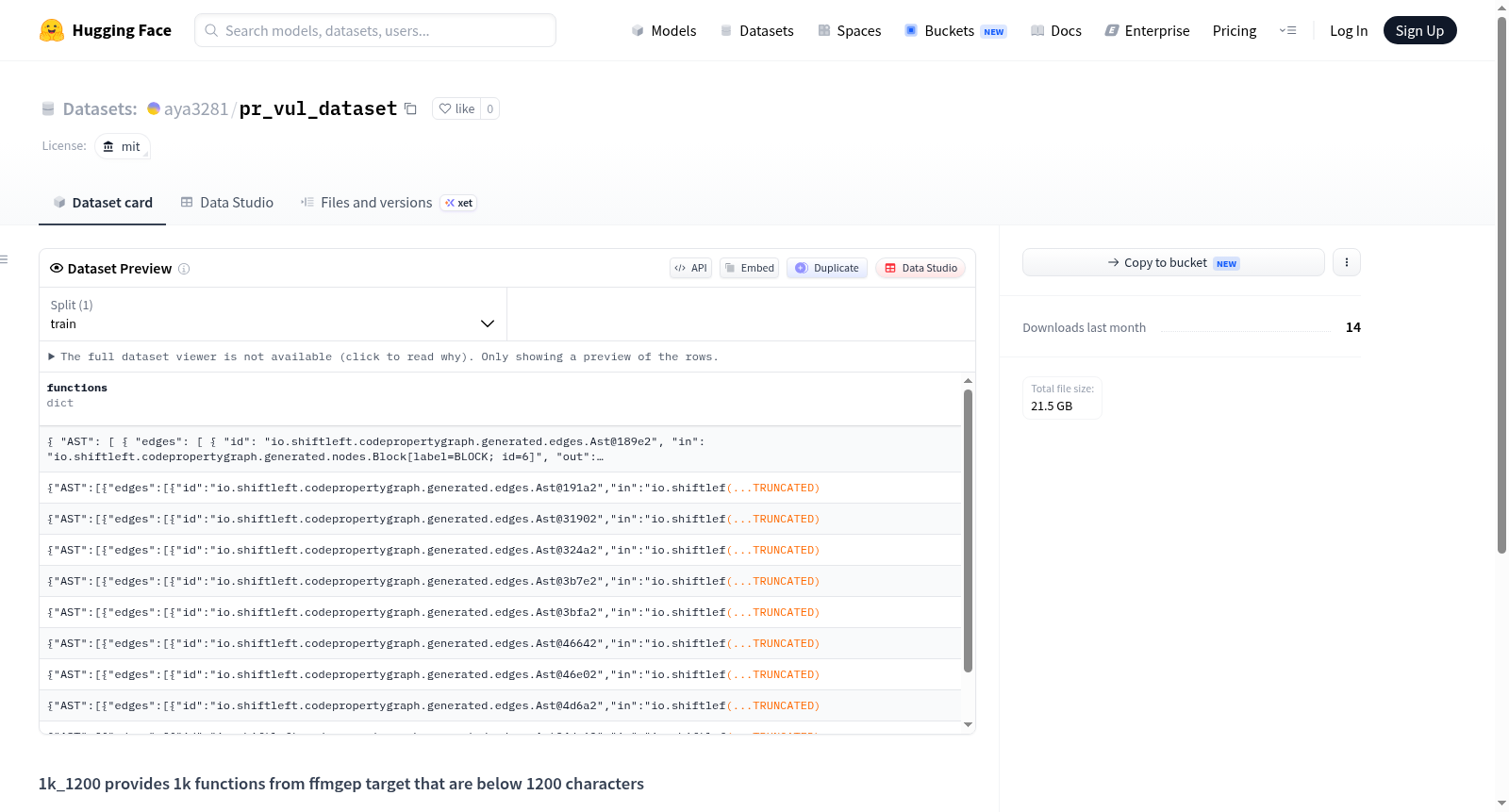Click the mit license bank icon
Image resolution: width=1509 pixels, height=812 pixels.
pyautogui.click(x=108, y=146)
